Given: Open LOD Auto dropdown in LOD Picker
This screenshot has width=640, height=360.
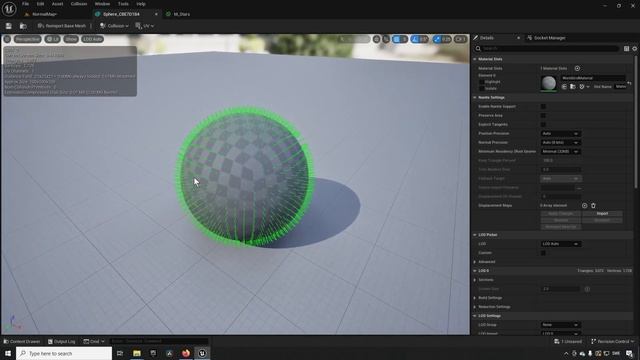Looking at the screenshot, I should coord(560,244).
